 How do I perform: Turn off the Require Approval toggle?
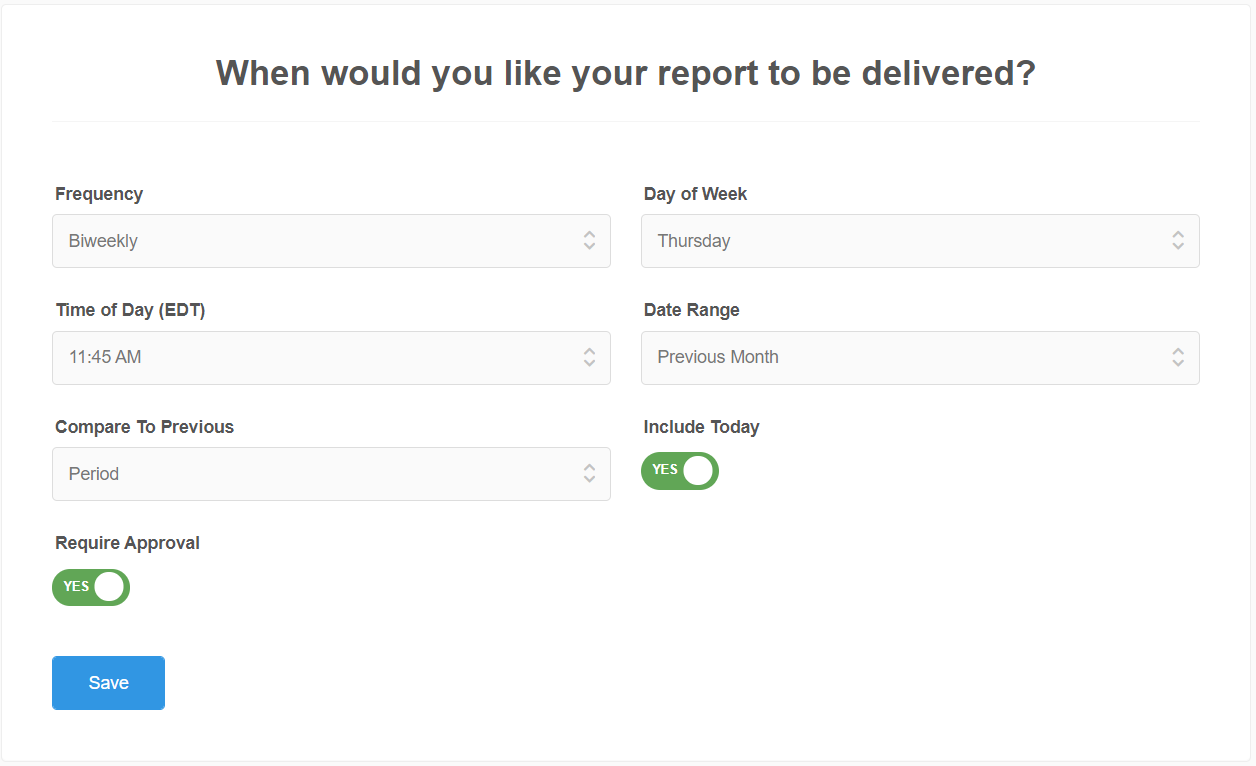tap(91, 587)
